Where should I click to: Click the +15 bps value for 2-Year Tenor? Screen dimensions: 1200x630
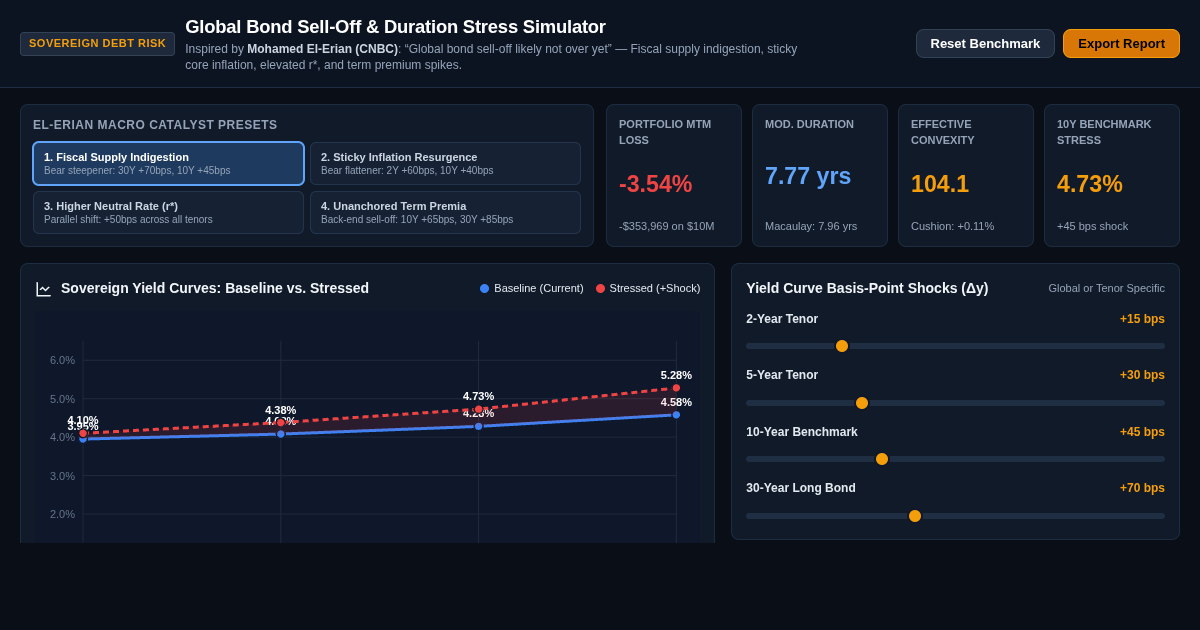[x=1142, y=319]
